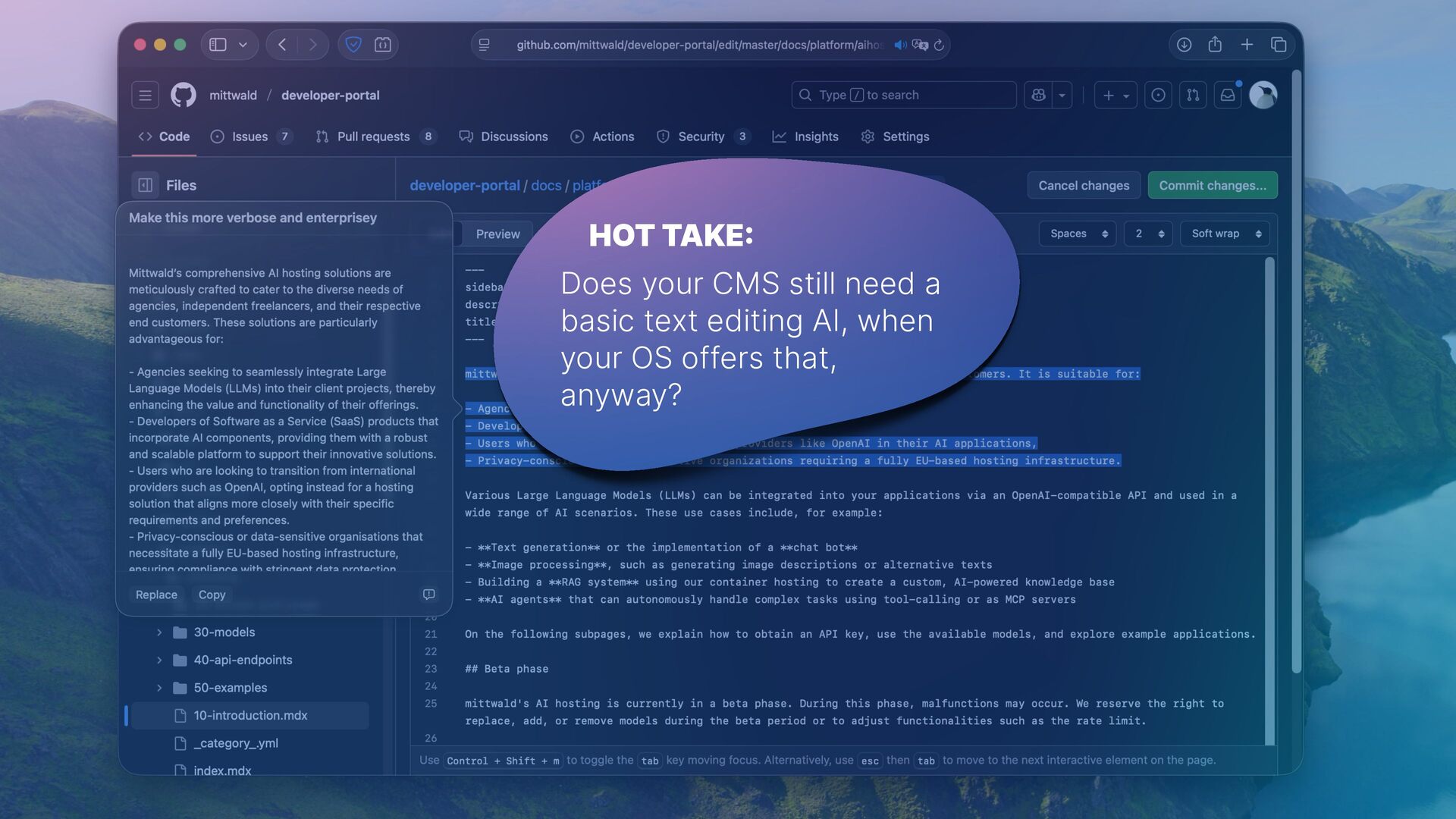The image size is (1456, 819).
Task: Mute tab audio speaker icon
Action: (900, 45)
